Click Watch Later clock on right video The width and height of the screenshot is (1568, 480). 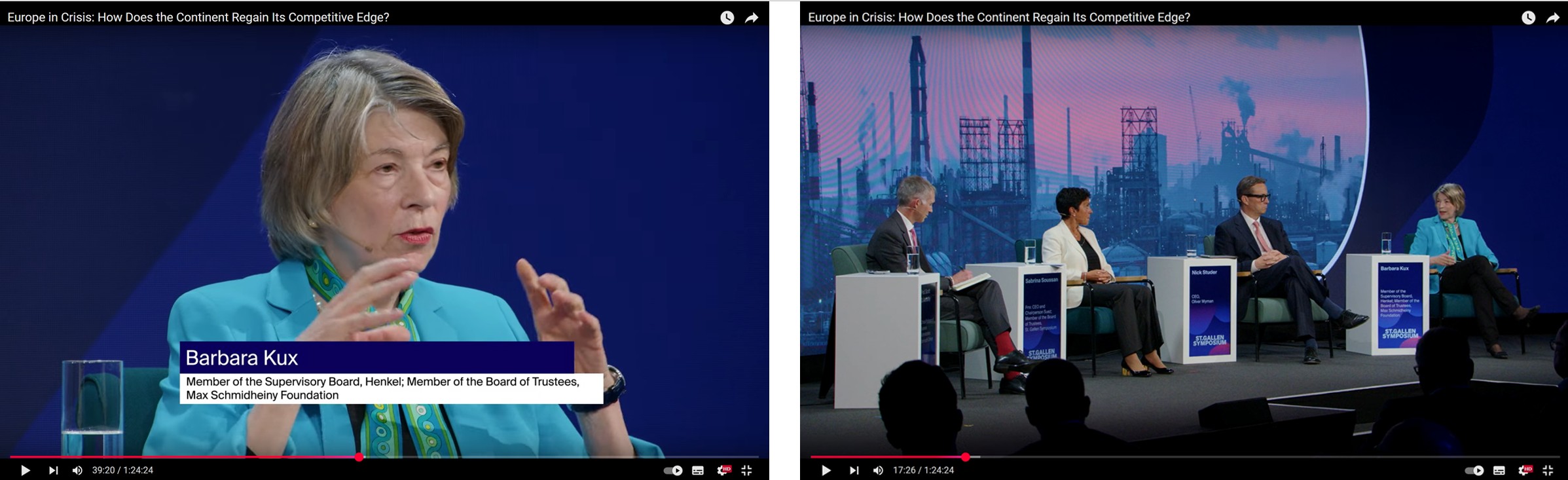click(x=1528, y=18)
